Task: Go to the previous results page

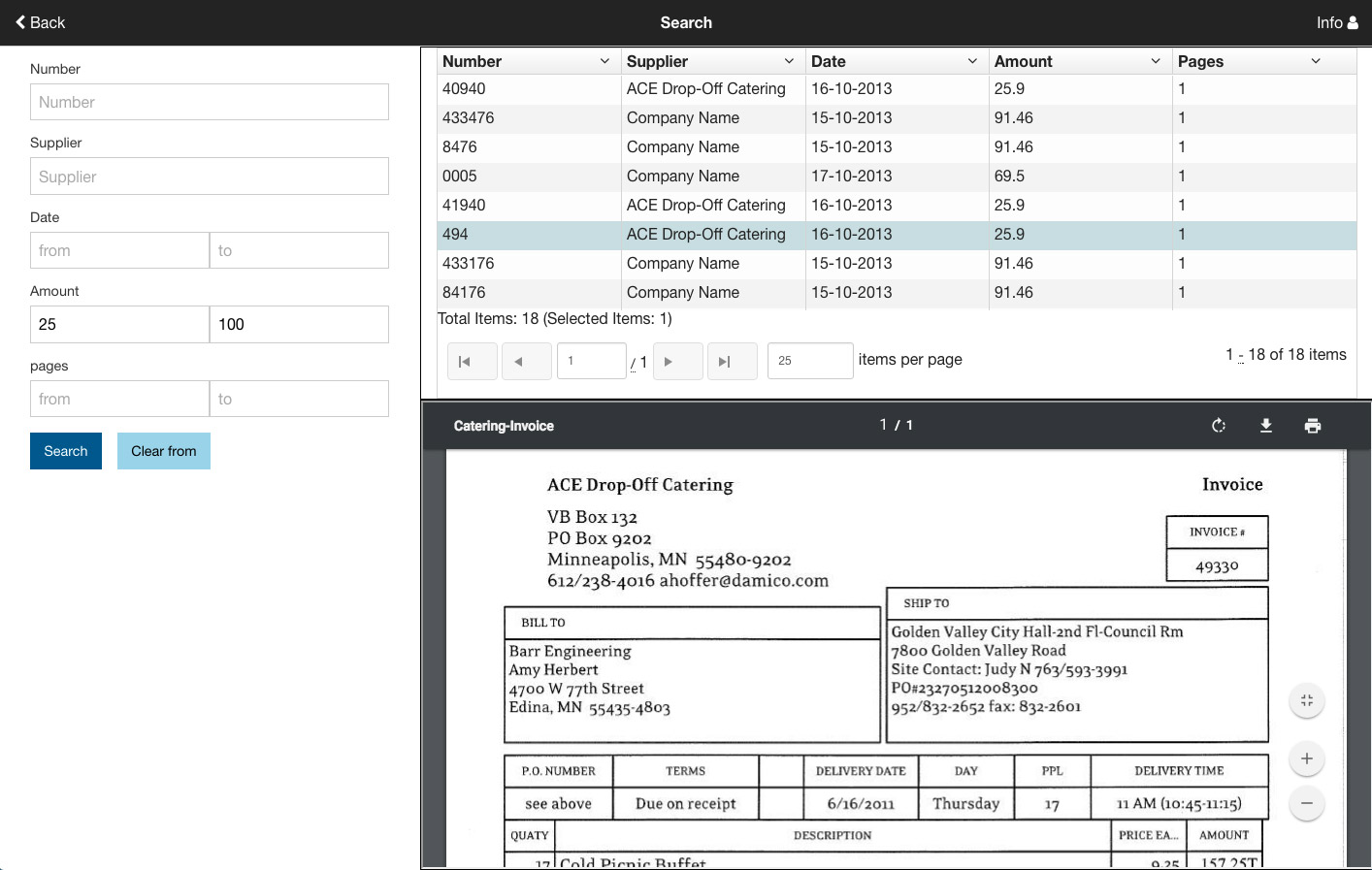Action: 527,361
